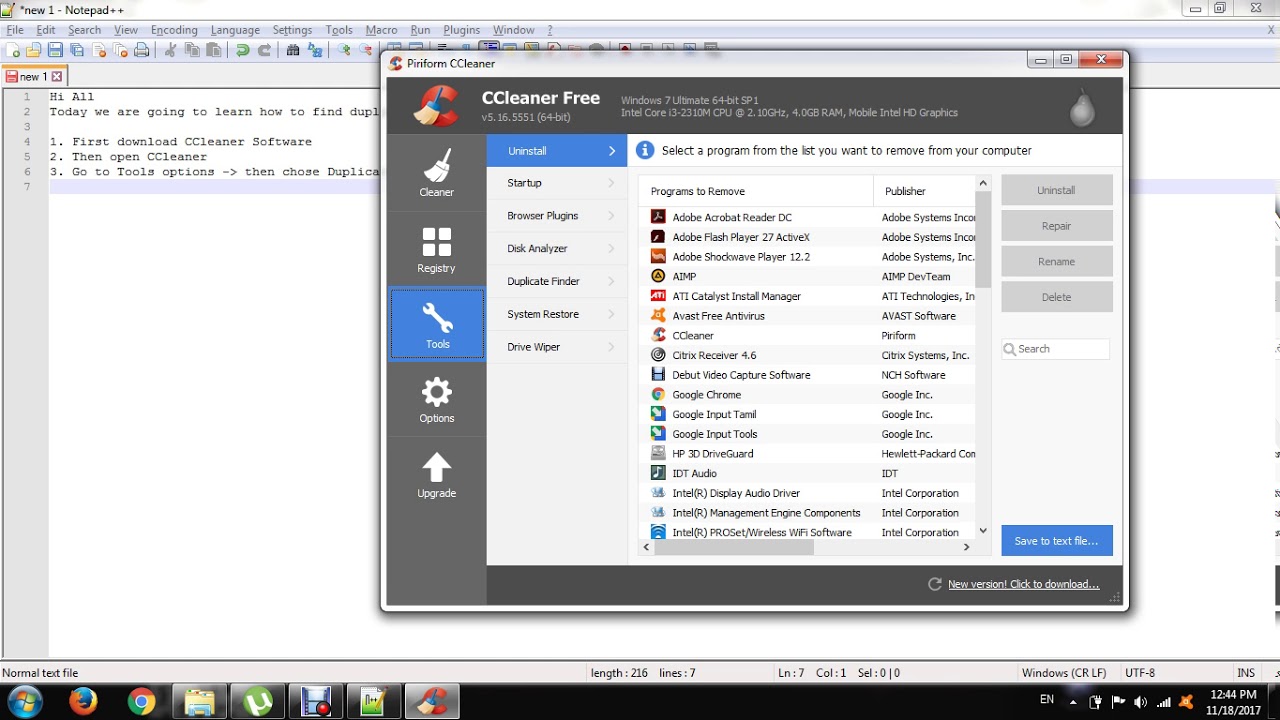Click the Delete button
Viewport: 1280px width, 720px height.
(x=1056, y=297)
